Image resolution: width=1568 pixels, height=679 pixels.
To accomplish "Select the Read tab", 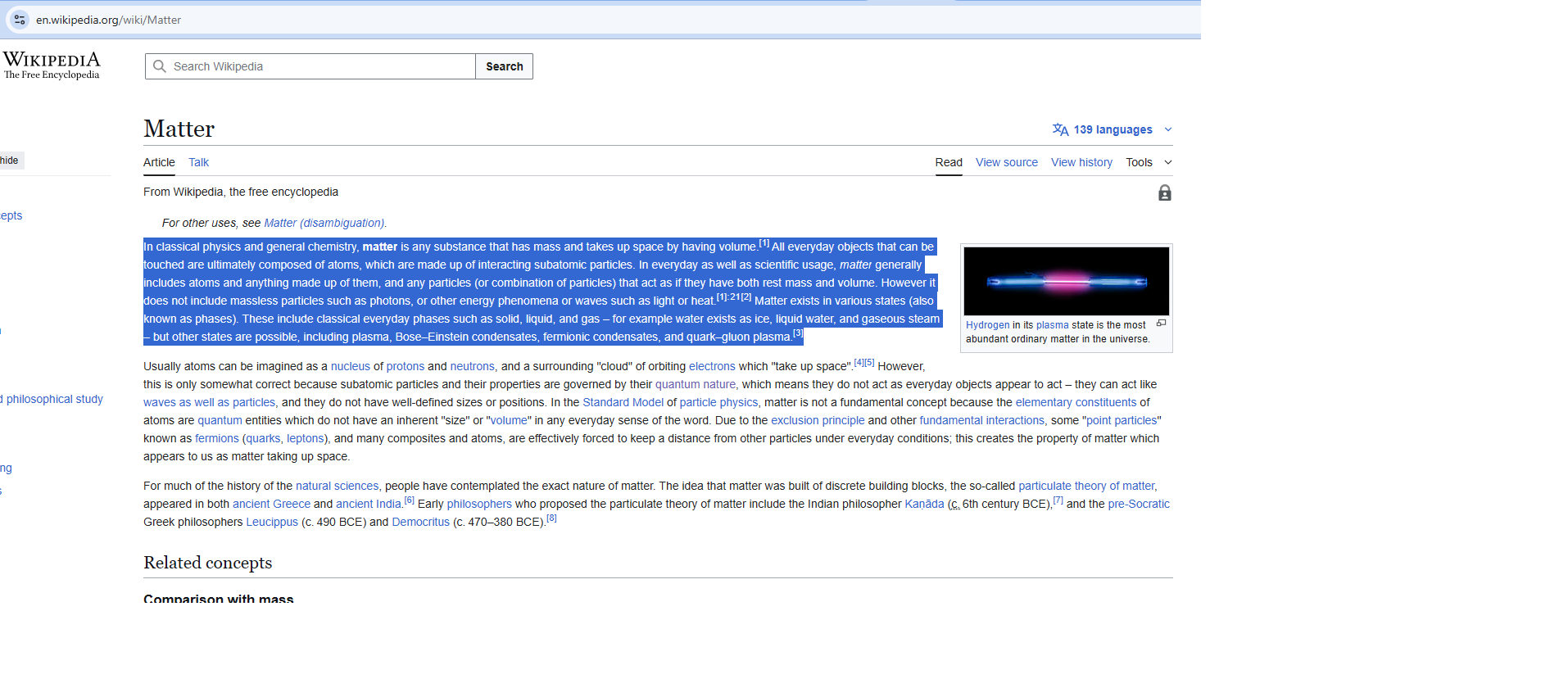I will click(x=949, y=162).
